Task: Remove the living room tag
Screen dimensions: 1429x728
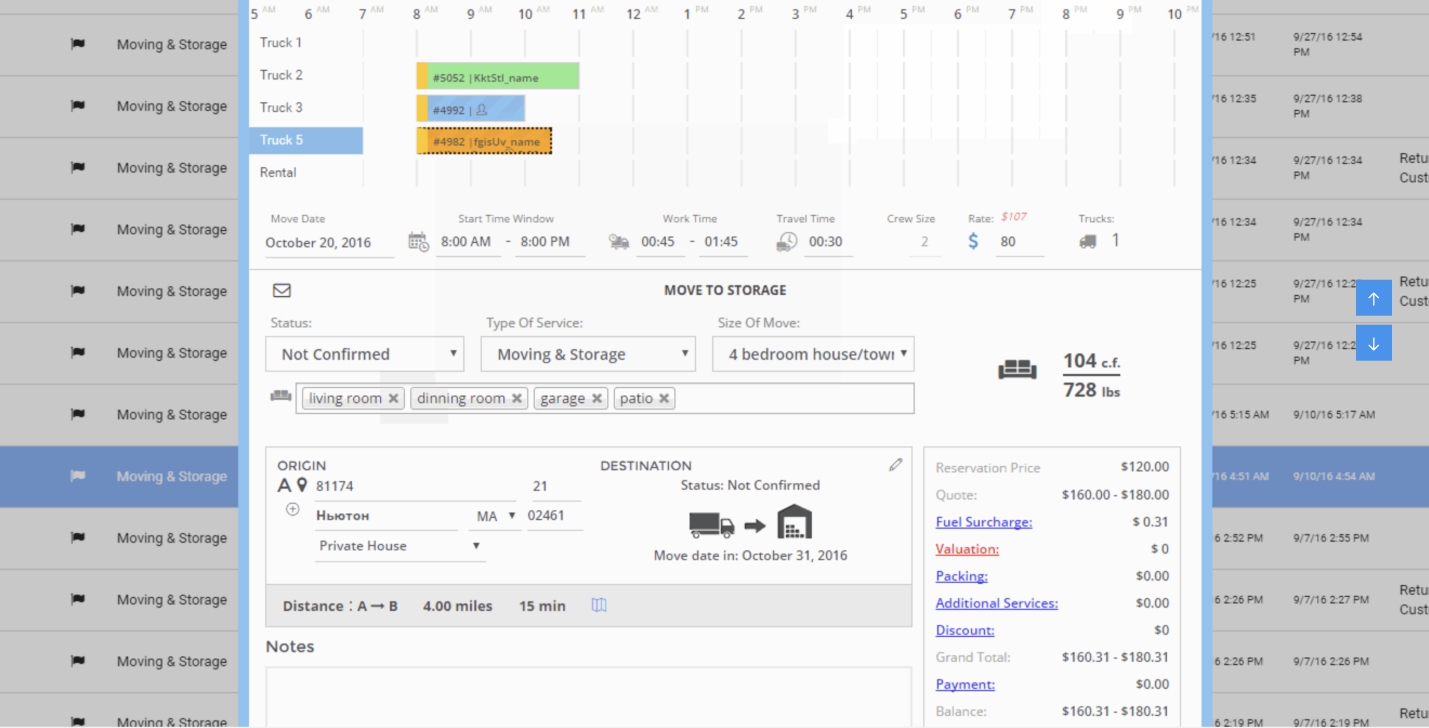Action: tap(394, 398)
